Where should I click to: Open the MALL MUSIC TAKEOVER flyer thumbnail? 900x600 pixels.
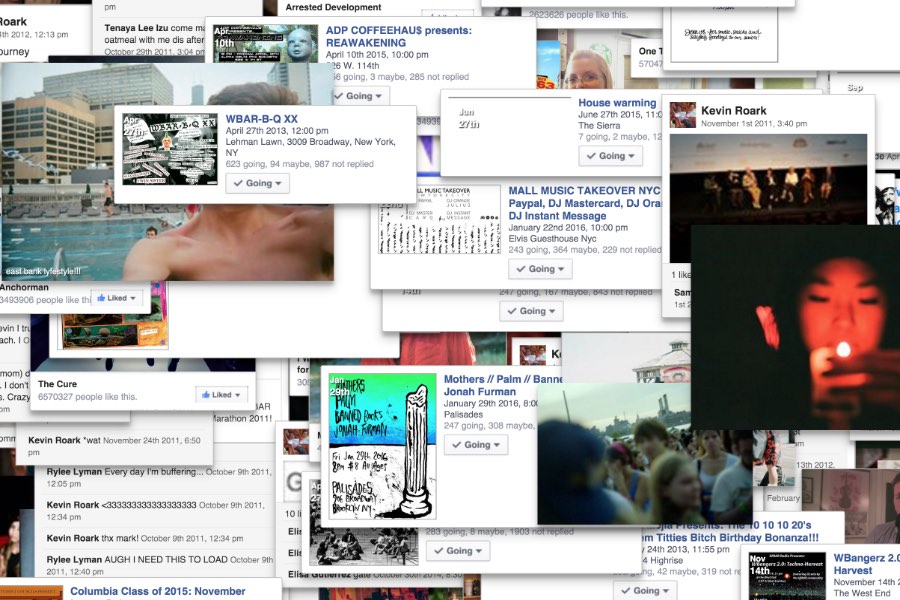(x=440, y=220)
